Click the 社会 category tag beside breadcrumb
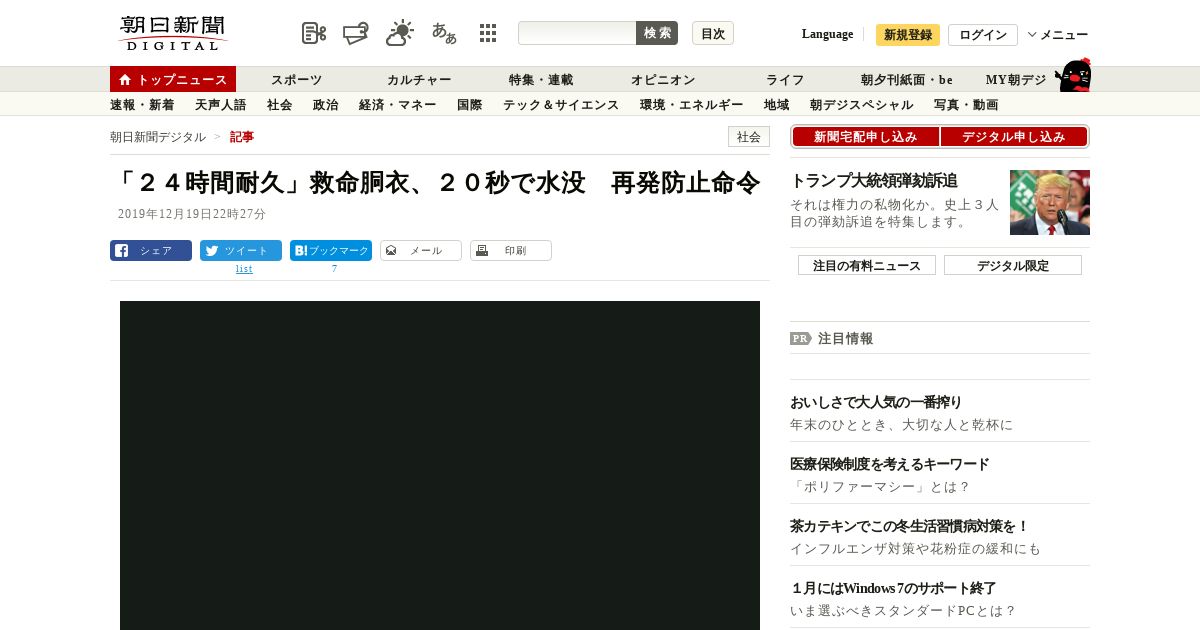The height and width of the screenshot is (630, 1200). tap(749, 137)
